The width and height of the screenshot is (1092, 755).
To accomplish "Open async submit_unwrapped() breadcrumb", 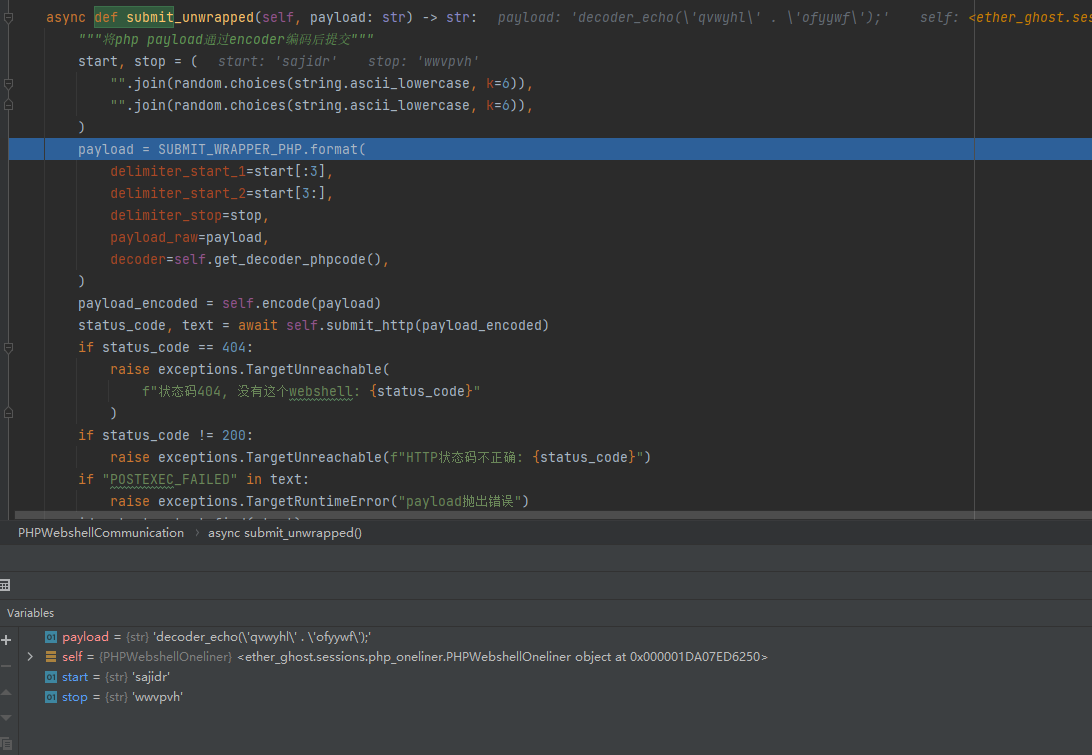I will coord(285,533).
